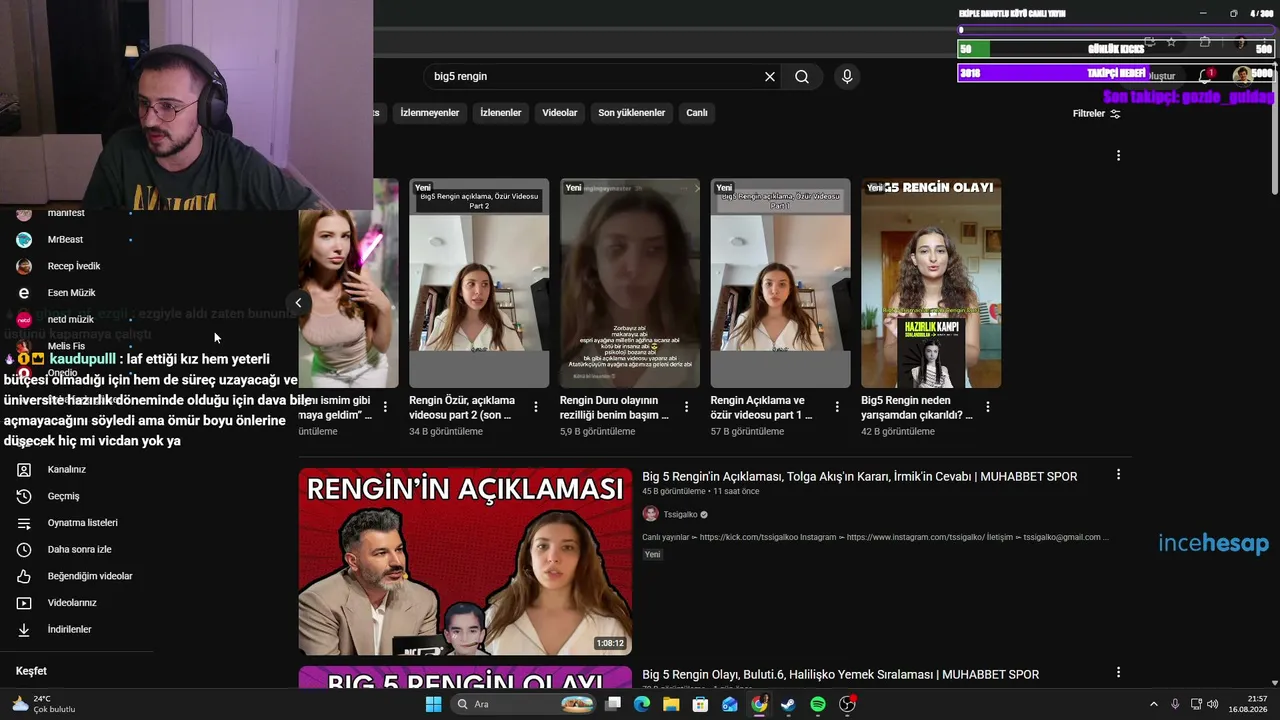This screenshot has width=1280, height=720.
Task: Select the İzlenenler filter chip
Action: click(501, 113)
